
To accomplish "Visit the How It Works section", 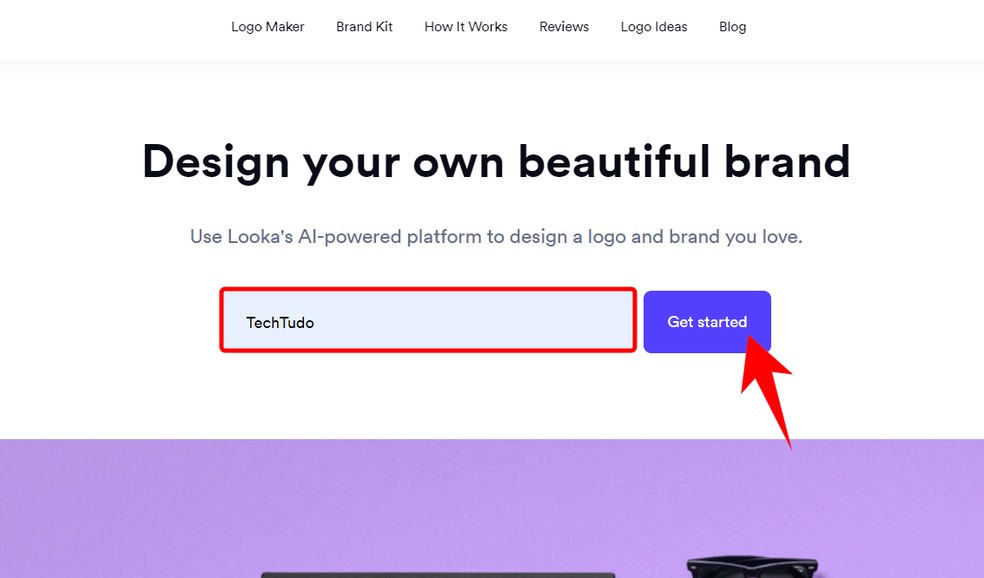I will 465,27.
